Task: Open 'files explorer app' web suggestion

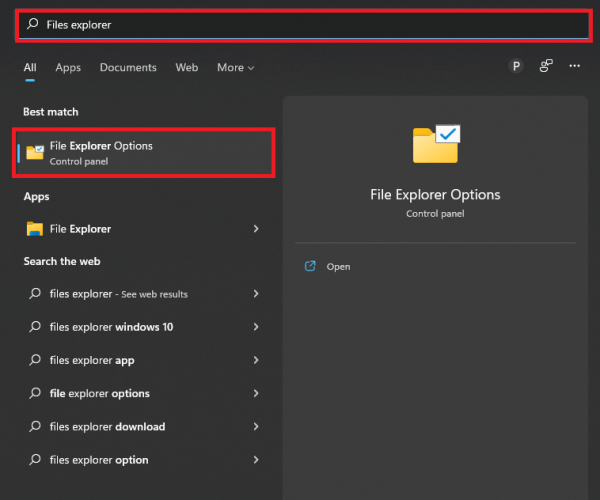Action: click(x=92, y=360)
